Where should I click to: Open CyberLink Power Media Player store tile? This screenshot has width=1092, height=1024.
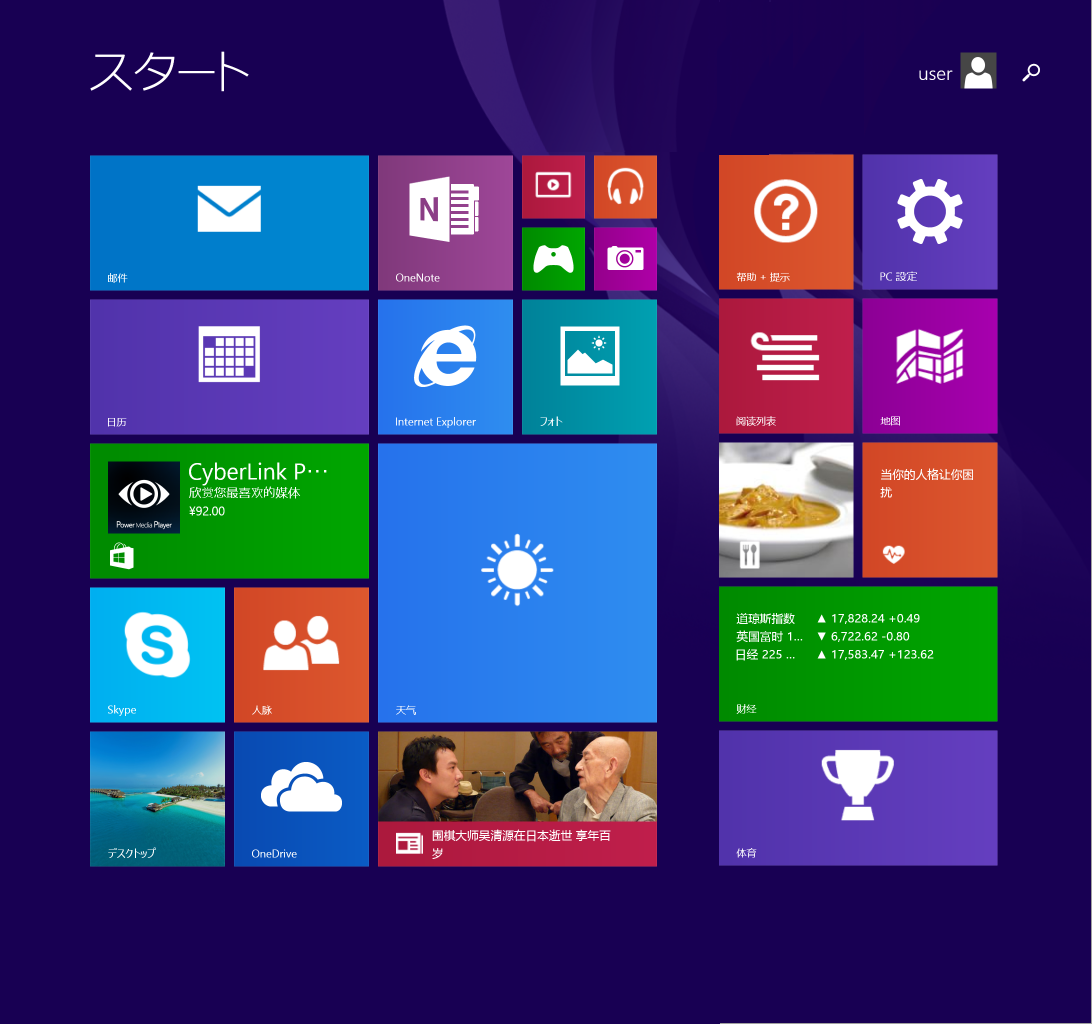229,511
